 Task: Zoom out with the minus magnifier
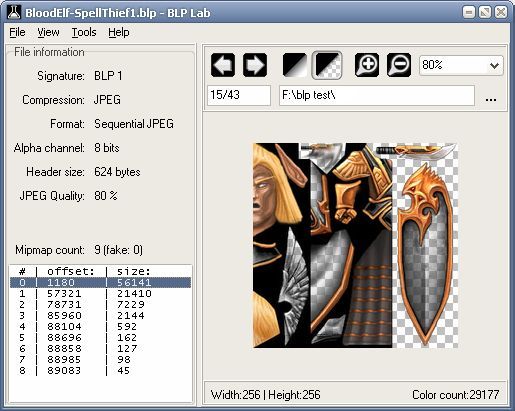[x=399, y=65]
